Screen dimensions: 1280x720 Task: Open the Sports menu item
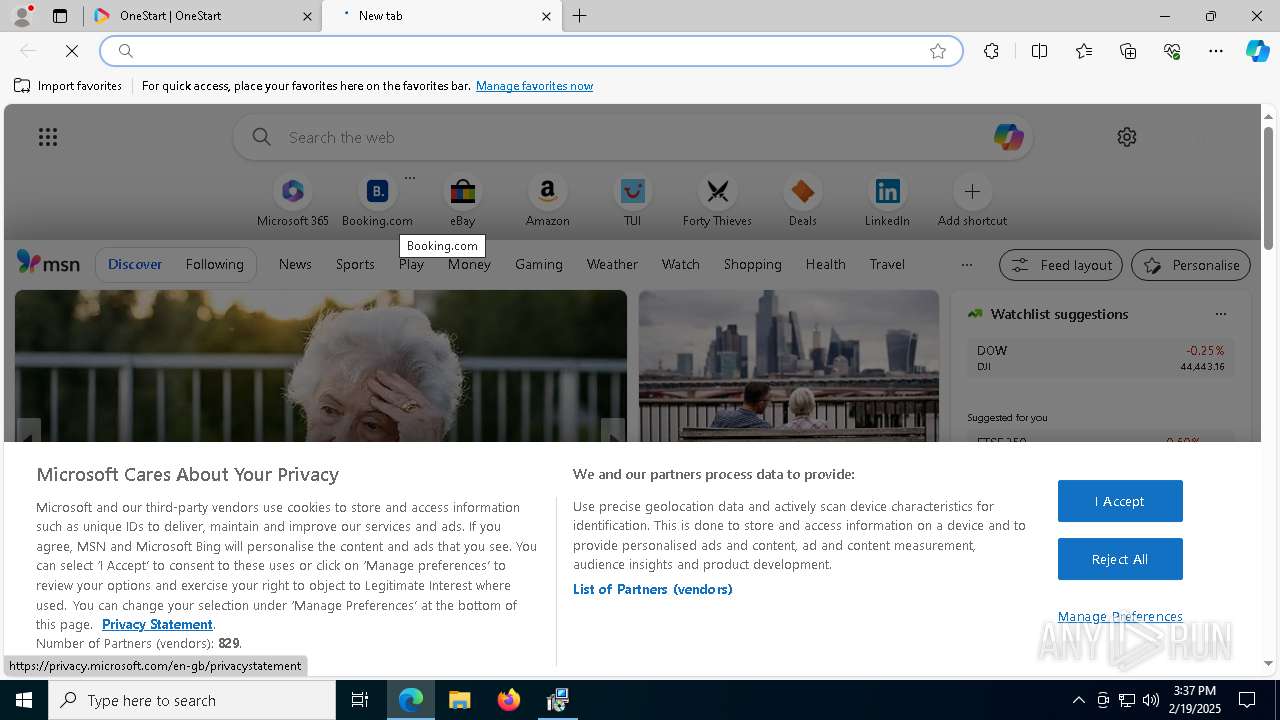[355, 264]
